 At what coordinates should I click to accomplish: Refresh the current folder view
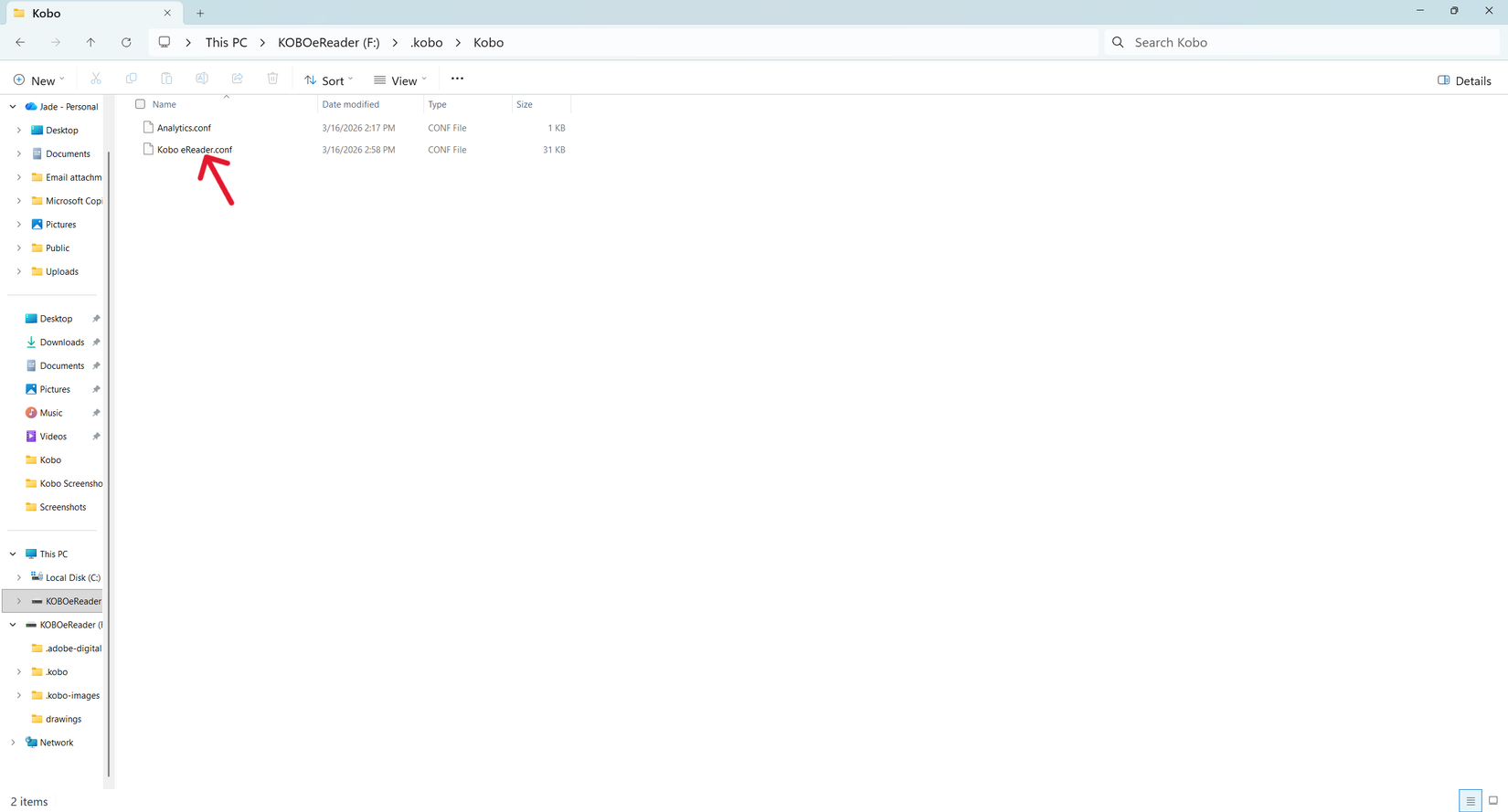click(x=126, y=42)
